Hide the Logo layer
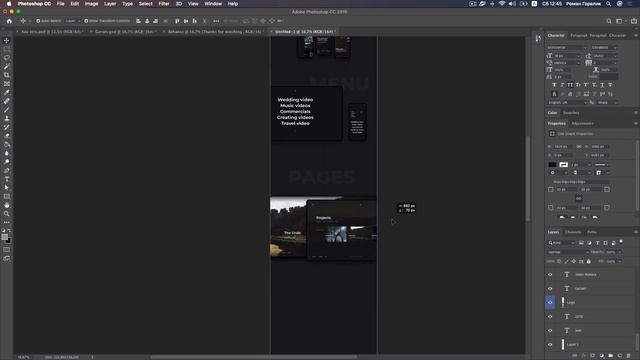 tap(550, 302)
